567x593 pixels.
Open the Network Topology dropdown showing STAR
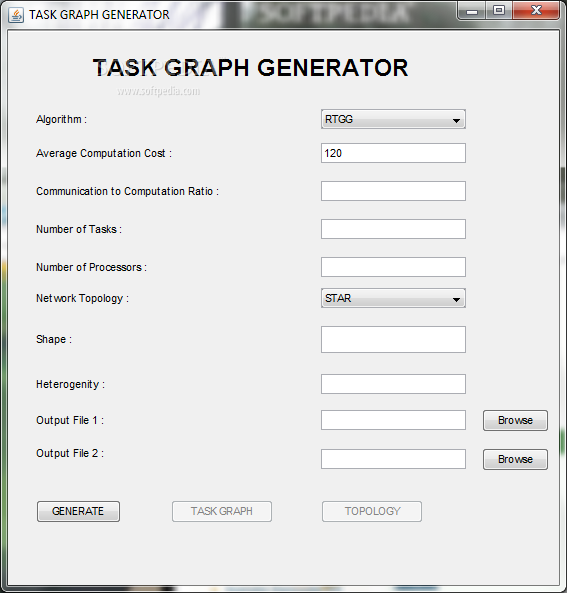coord(393,298)
